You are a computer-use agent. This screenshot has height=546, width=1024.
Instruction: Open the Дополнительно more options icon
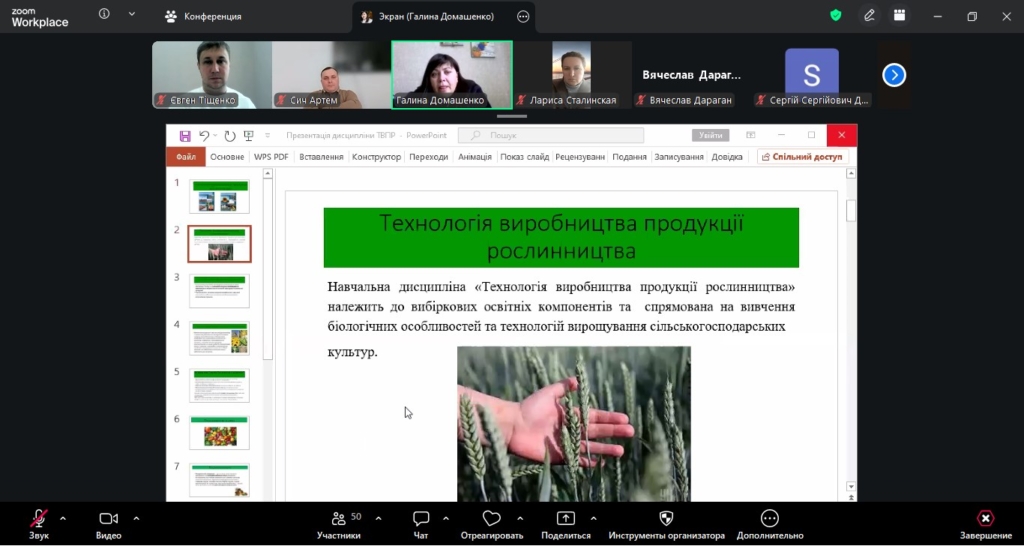click(769, 519)
